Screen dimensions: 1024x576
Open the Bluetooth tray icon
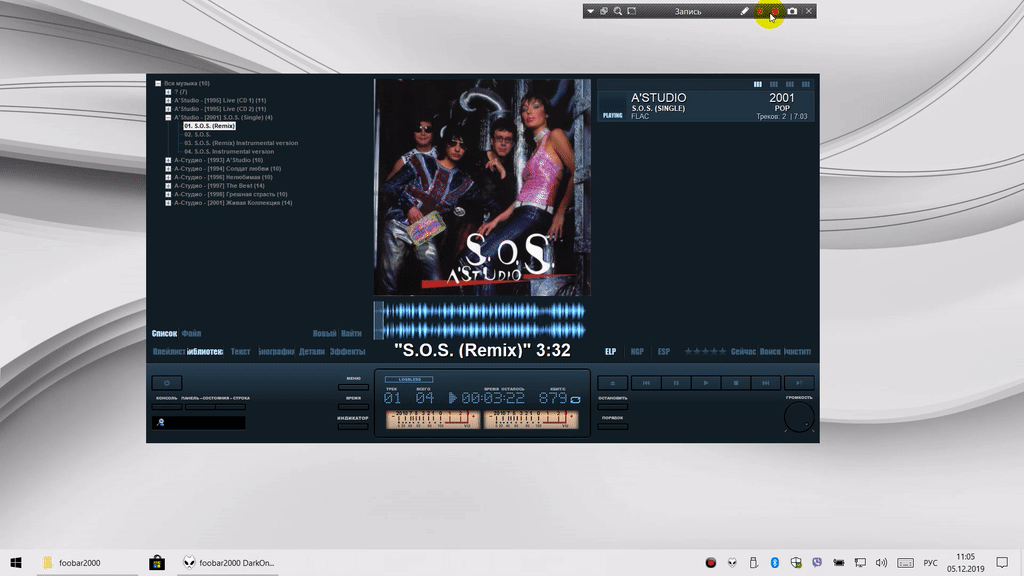coord(776,563)
